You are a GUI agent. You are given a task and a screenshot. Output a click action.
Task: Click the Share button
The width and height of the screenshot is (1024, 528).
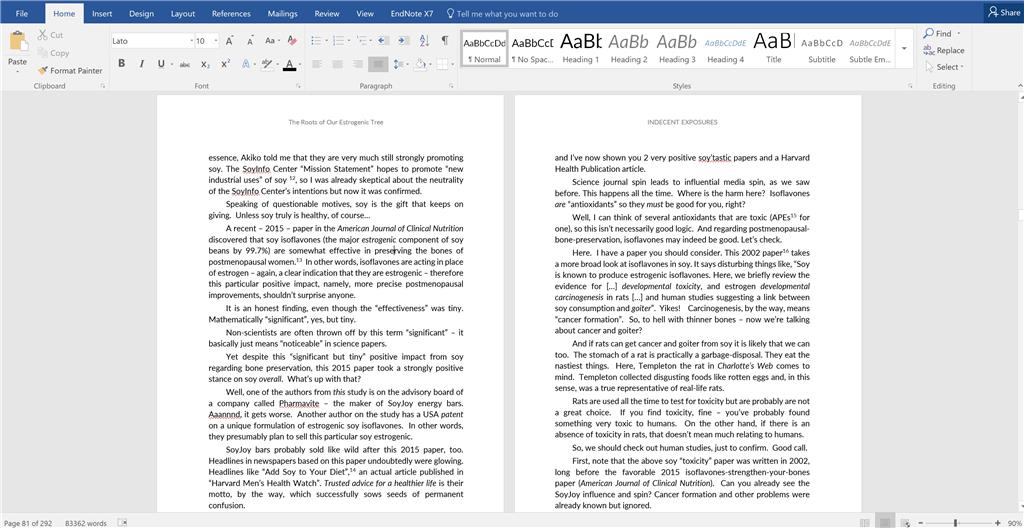click(1004, 12)
